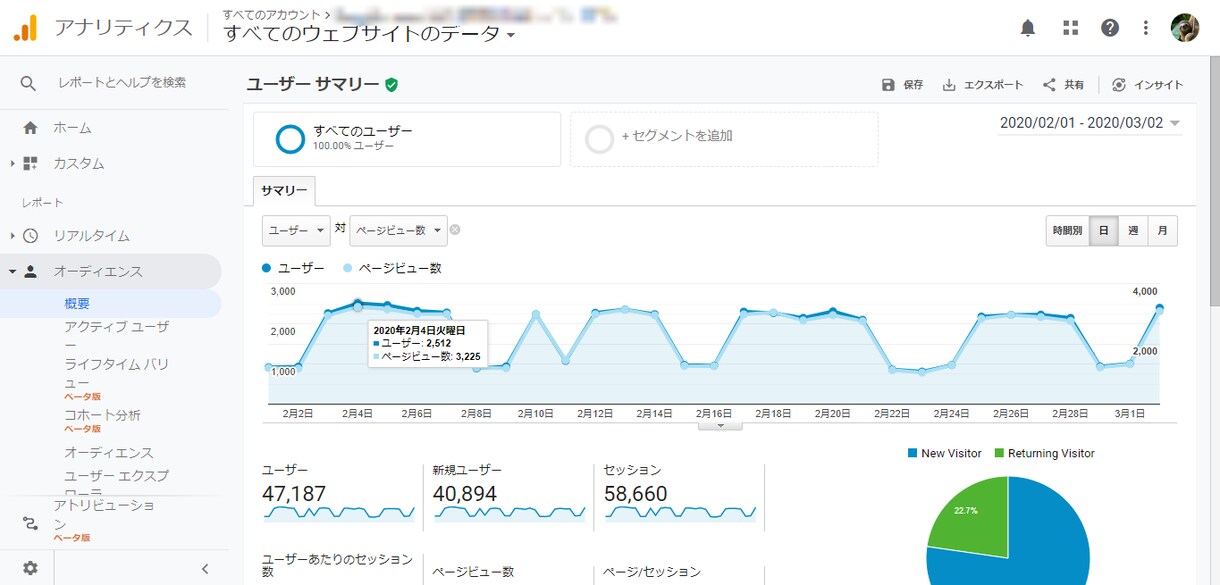Collapse the sidebar with chevron arrow

(205, 568)
